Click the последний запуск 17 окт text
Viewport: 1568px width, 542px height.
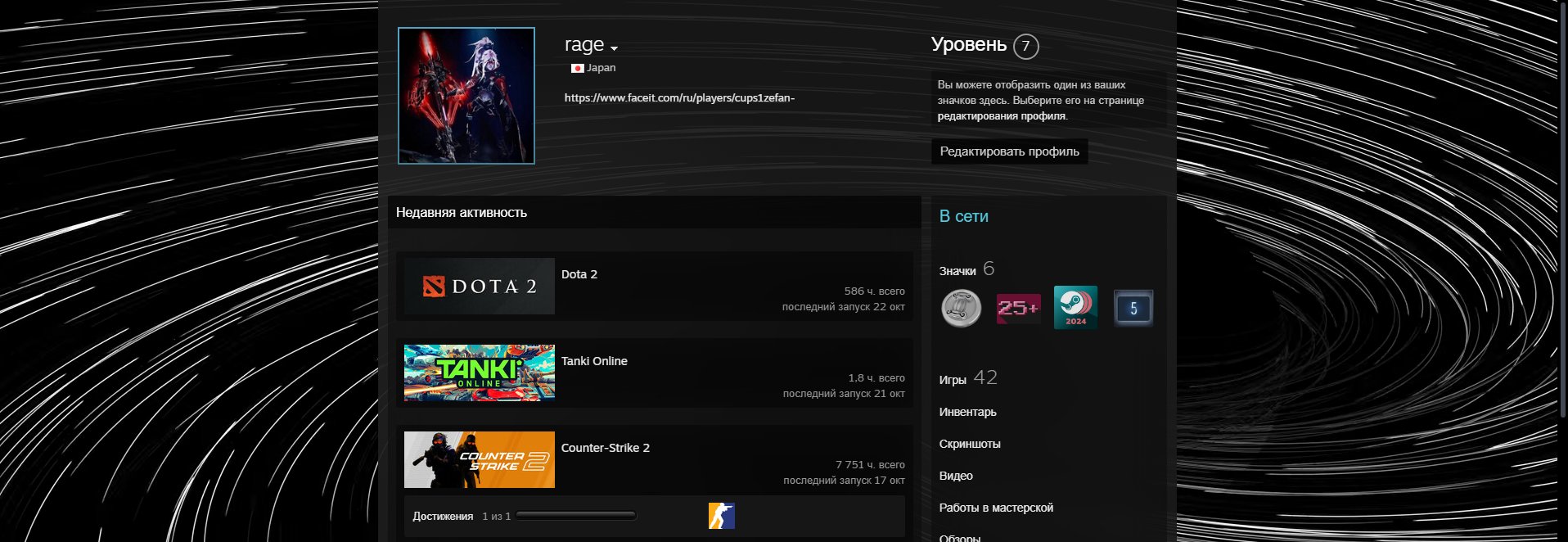click(x=845, y=481)
